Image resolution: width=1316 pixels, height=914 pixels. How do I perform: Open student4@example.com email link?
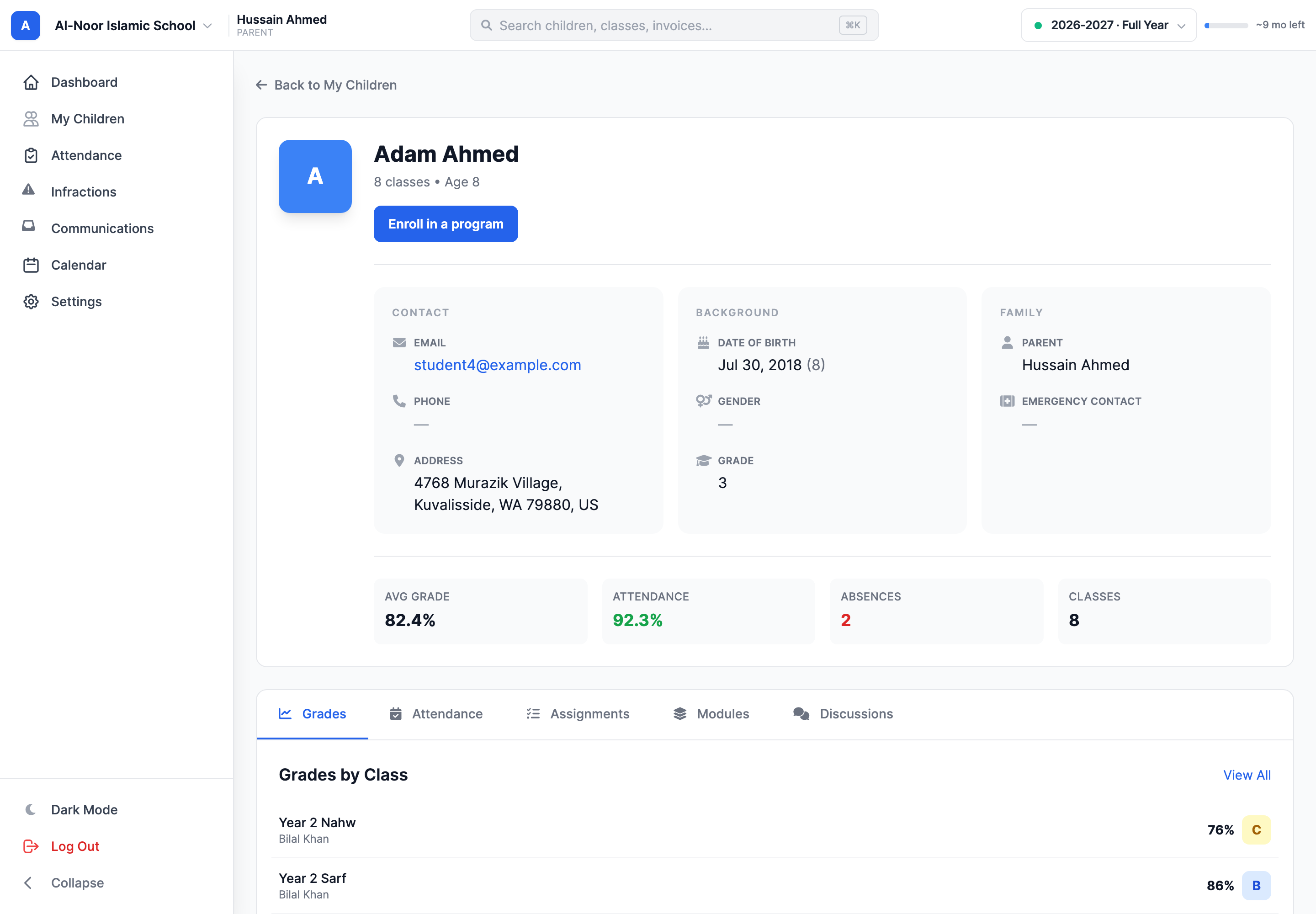pos(497,365)
